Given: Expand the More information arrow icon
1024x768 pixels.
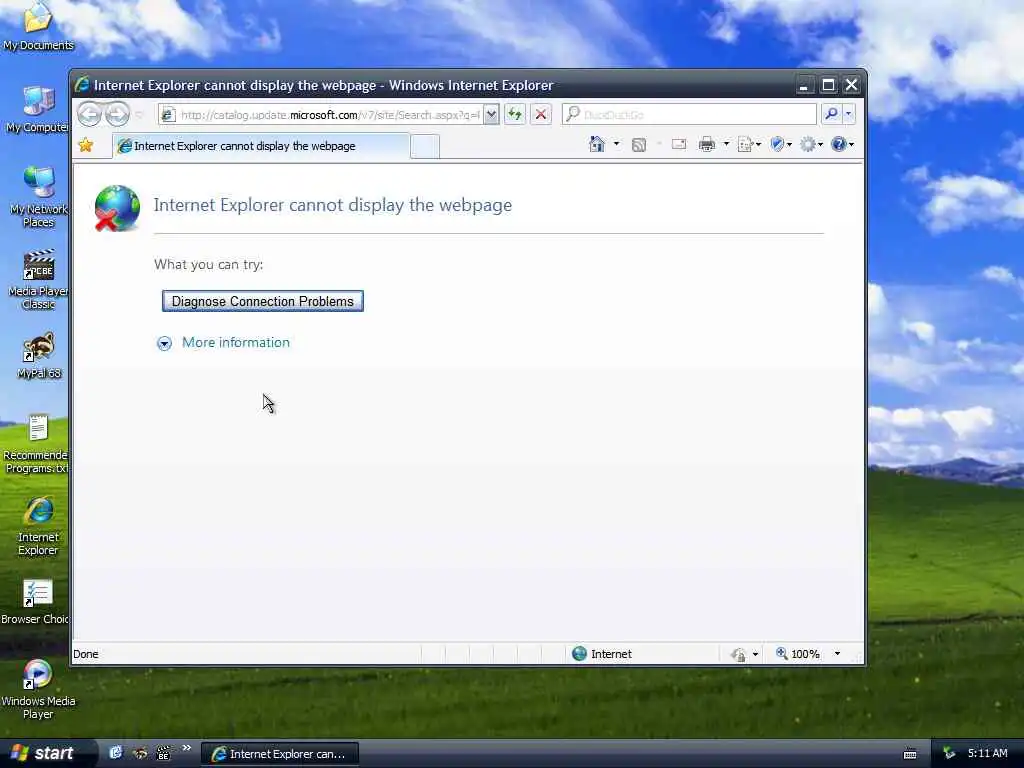Looking at the screenshot, I should [x=164, y=344].
